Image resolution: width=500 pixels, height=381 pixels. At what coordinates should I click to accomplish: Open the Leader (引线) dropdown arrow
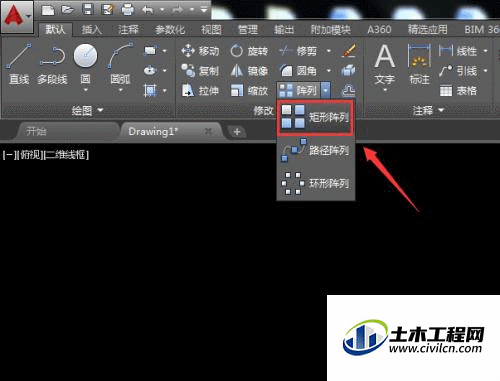click(486, 71)
